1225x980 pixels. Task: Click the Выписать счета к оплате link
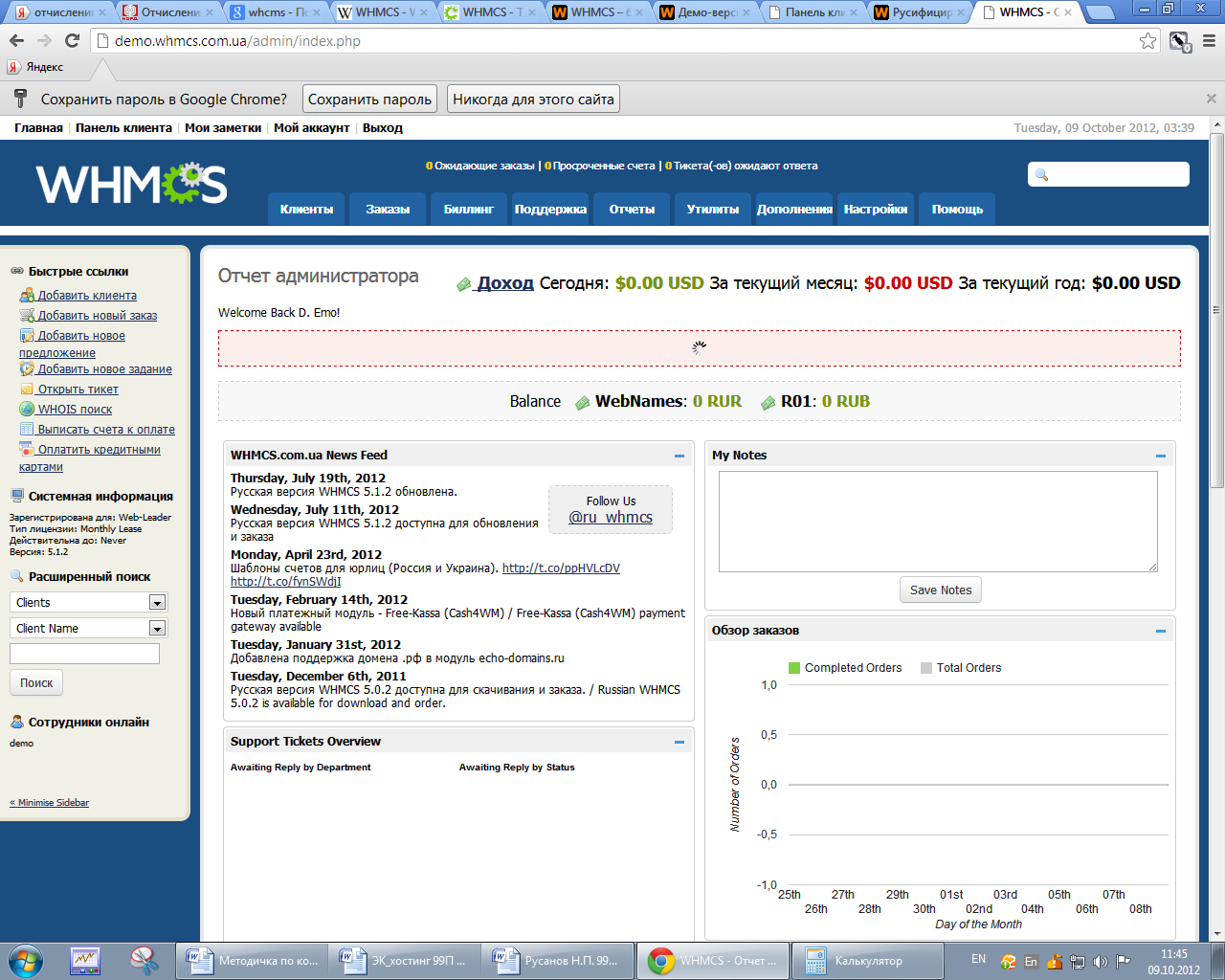click(106, 429)
